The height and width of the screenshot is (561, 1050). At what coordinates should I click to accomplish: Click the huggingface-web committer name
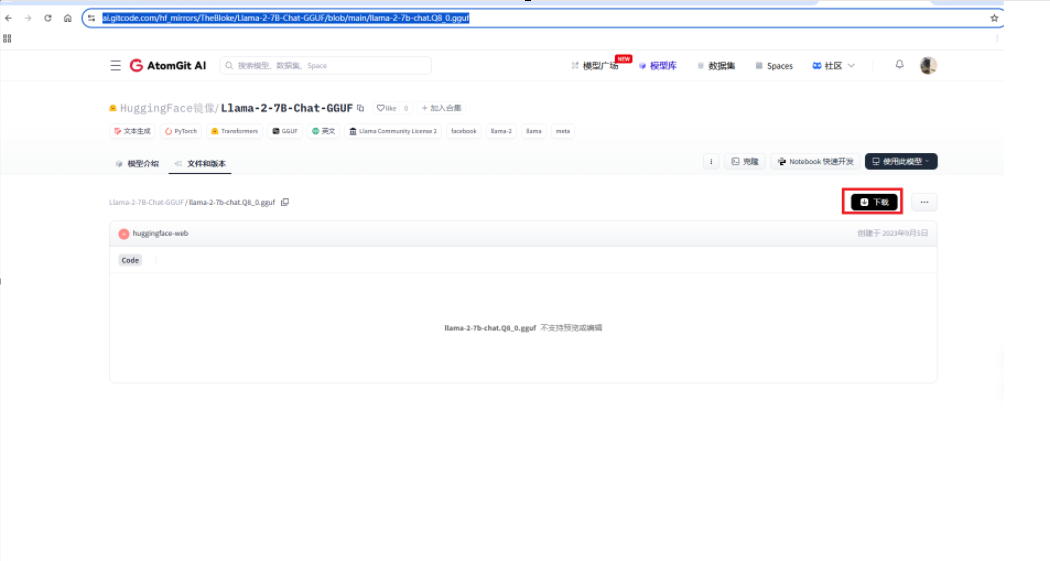(160, 234)
